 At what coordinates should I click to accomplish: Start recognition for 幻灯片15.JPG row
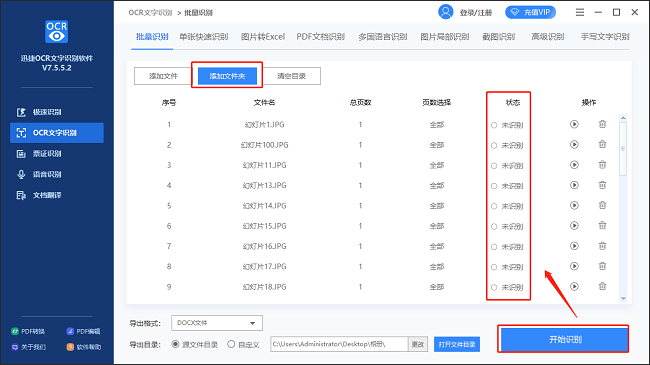574,226
